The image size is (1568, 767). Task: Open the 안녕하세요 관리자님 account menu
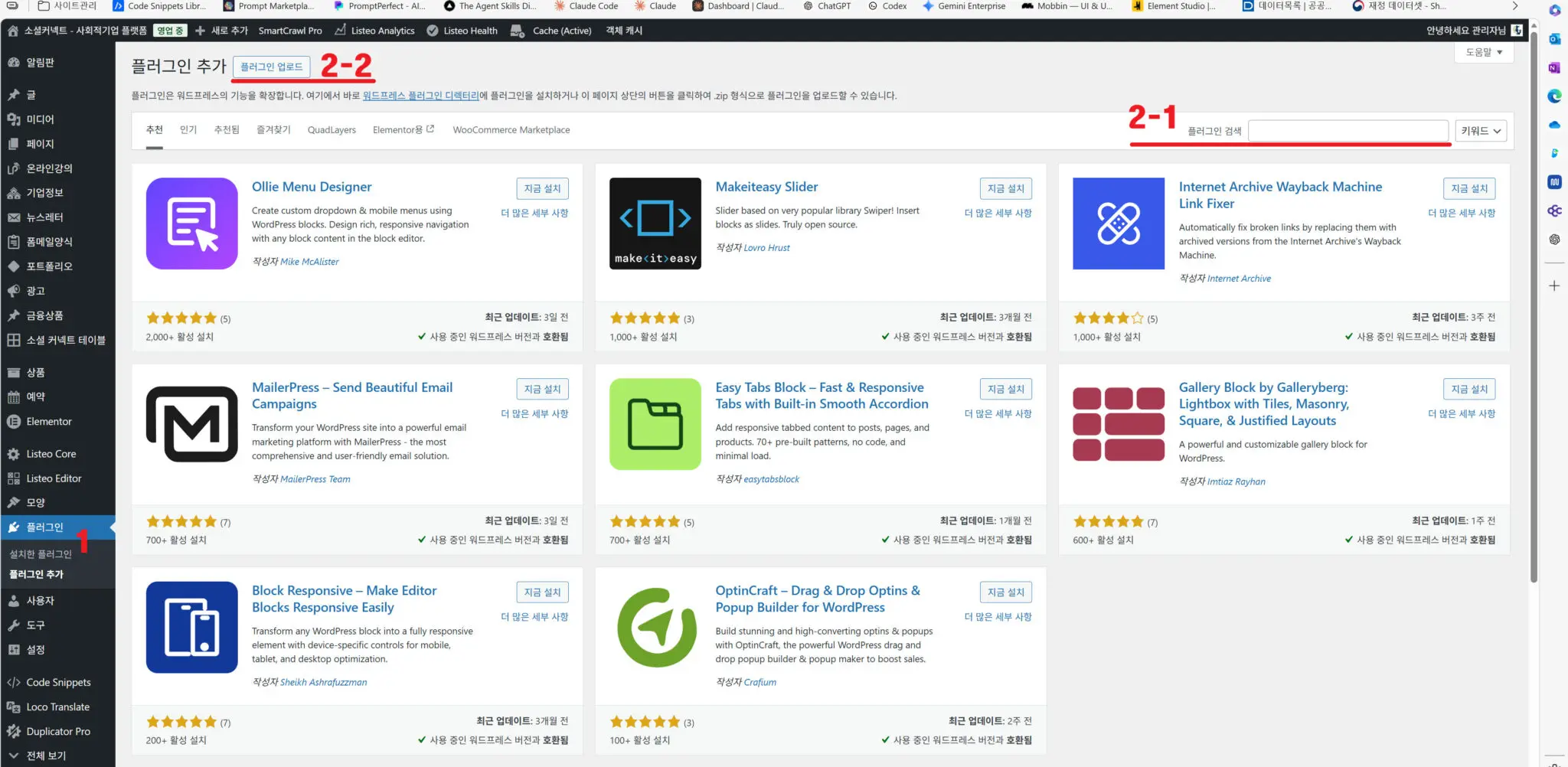tap(1474, 31)
